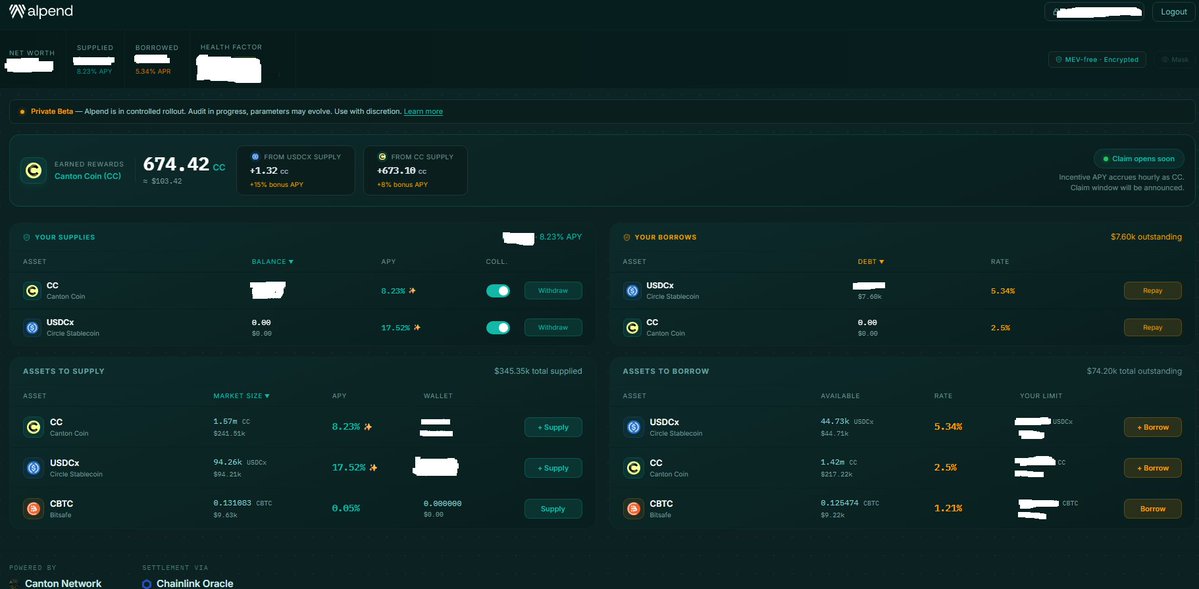The image size is (1199, 589).
Task: Repay the CC debt
Action: [1152, 327]
